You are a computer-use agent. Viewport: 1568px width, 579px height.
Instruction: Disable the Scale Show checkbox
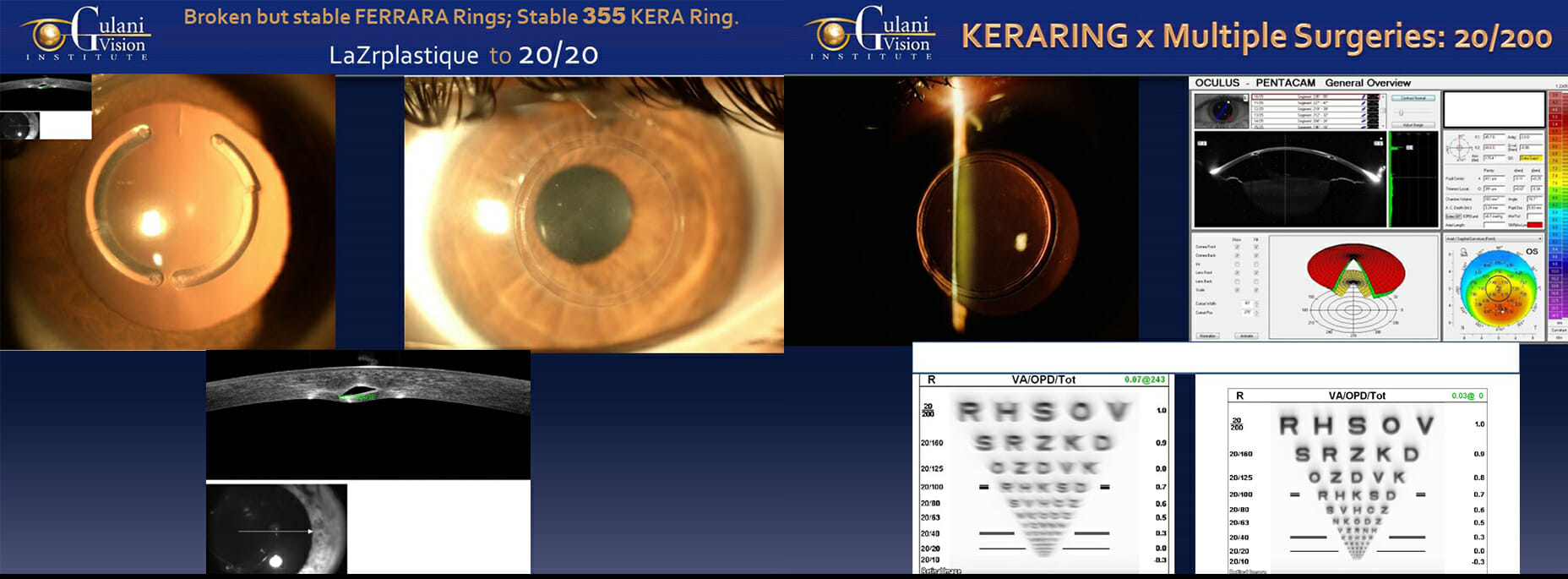point(1237,290)
